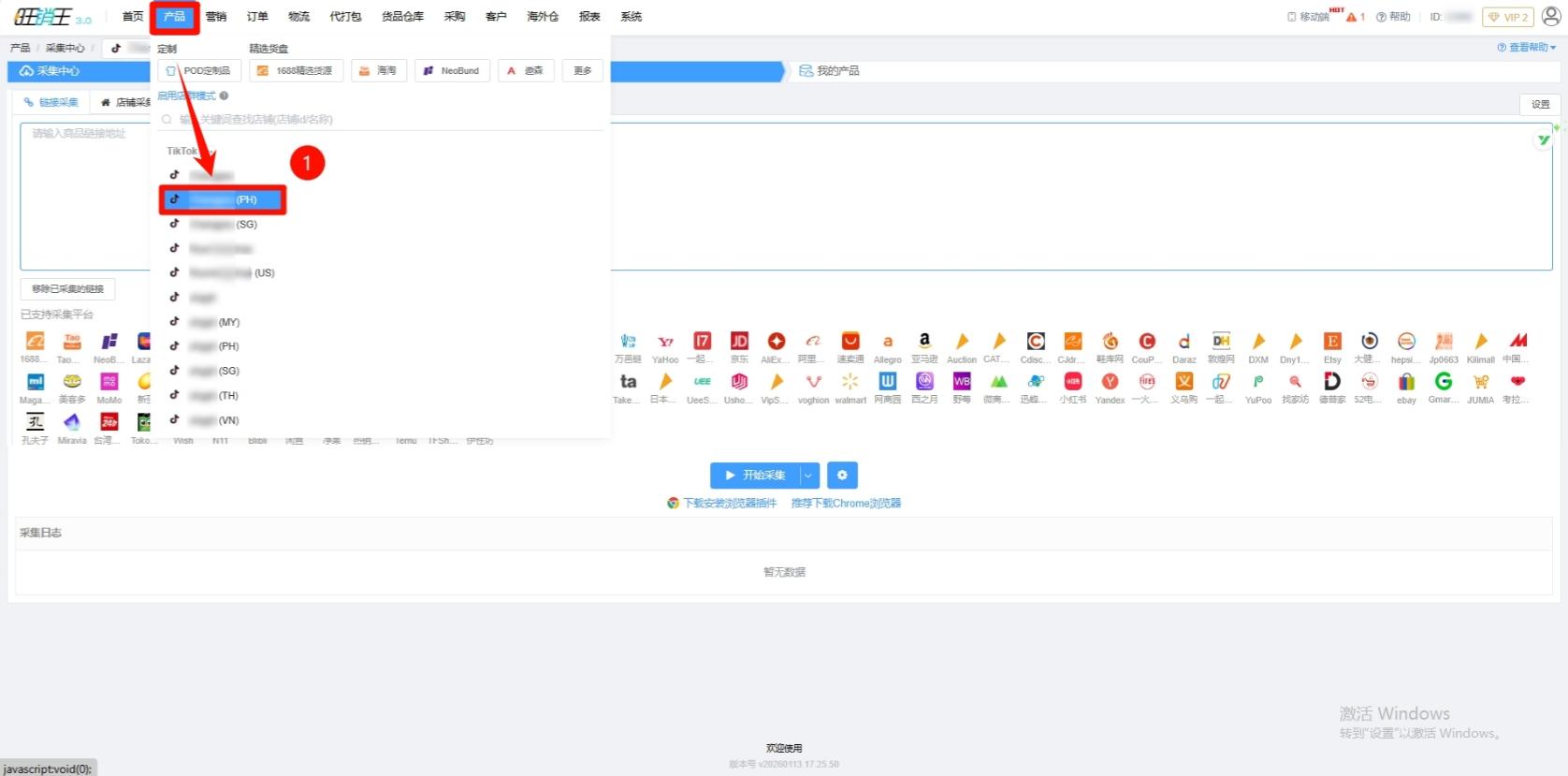Click the user profile avatar icon
Screen dimensions: 1568x776
point(1551,16)
